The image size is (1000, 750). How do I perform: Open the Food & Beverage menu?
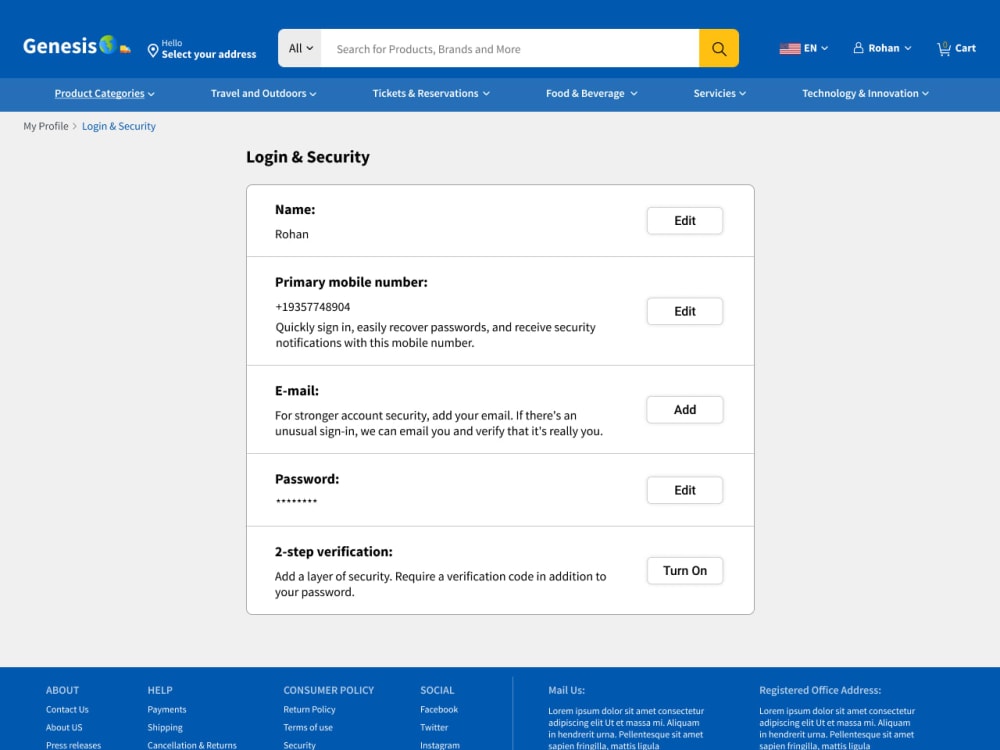pyautogui.click(x=591, y=93)
